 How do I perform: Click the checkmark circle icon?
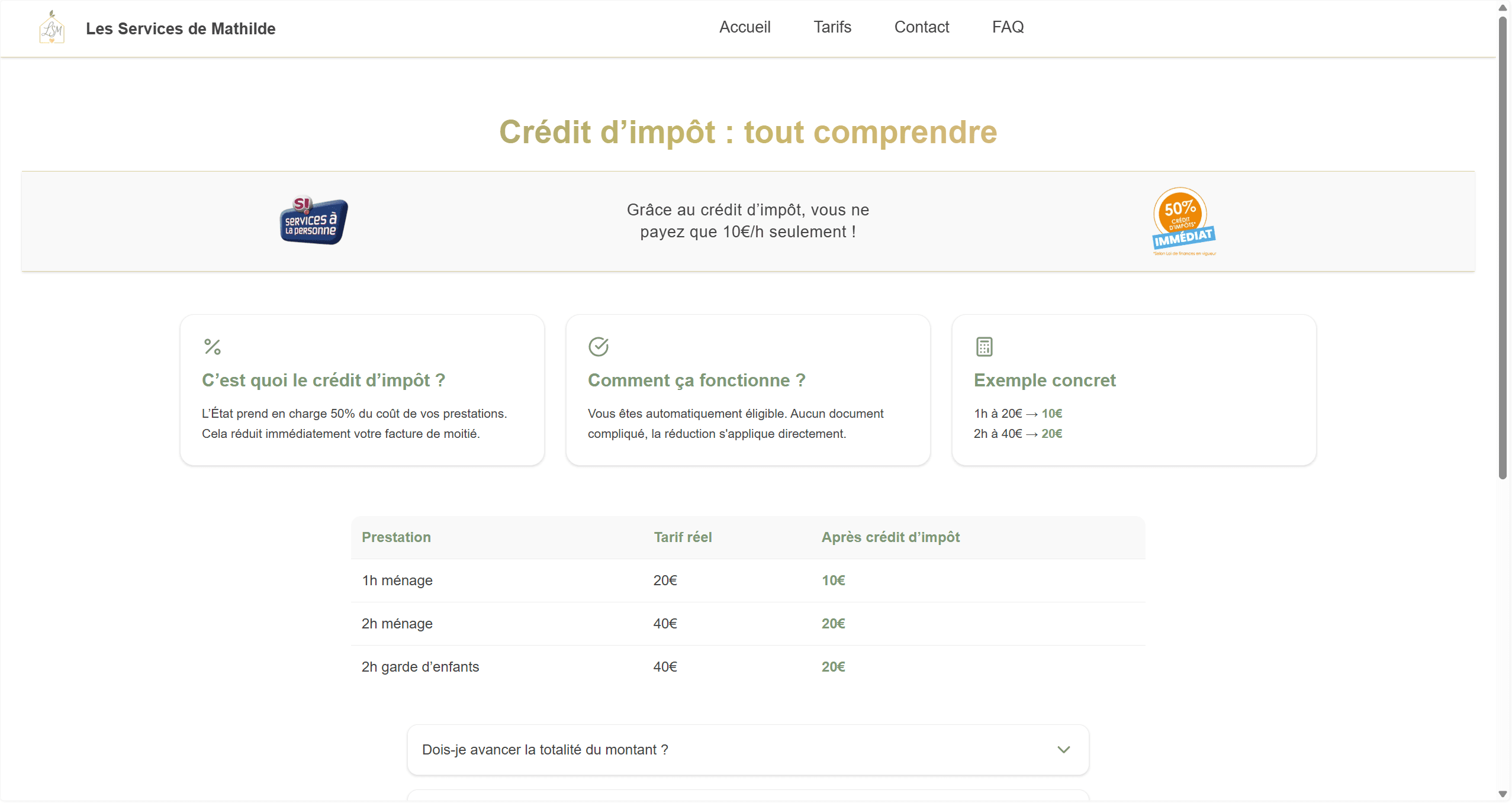coord(598,347)
